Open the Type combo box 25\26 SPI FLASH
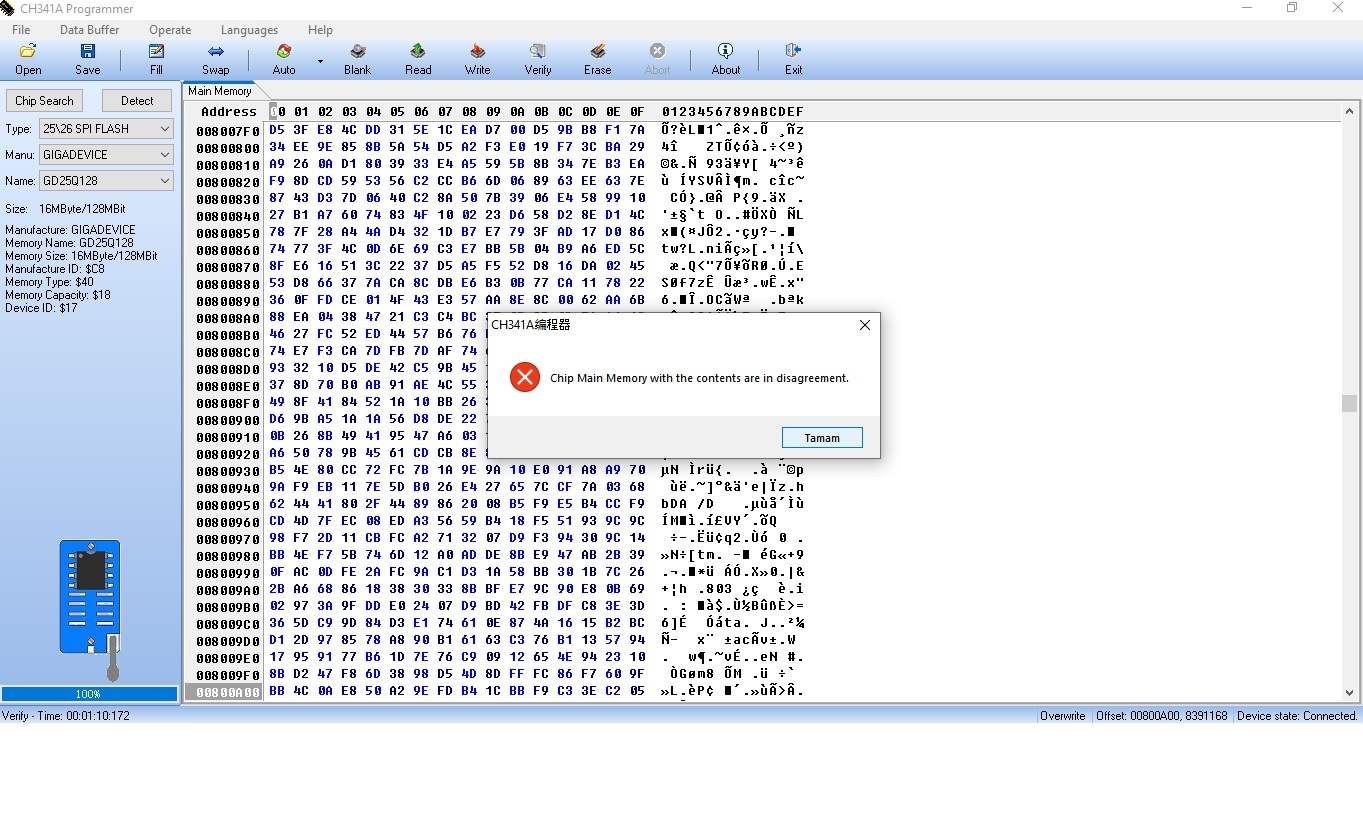Viewport: 1363px width, 832px height. [x=106, y=129]
